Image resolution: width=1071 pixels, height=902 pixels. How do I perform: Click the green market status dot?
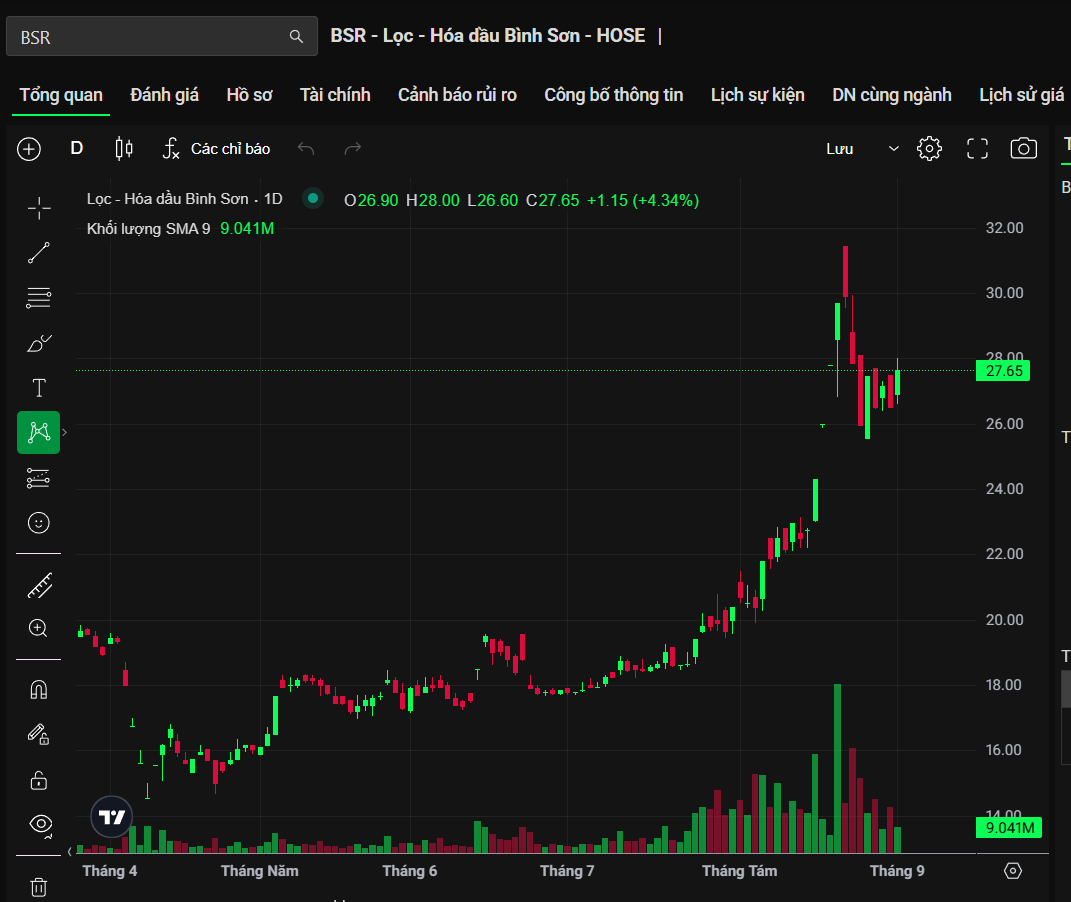coord(313,198)
